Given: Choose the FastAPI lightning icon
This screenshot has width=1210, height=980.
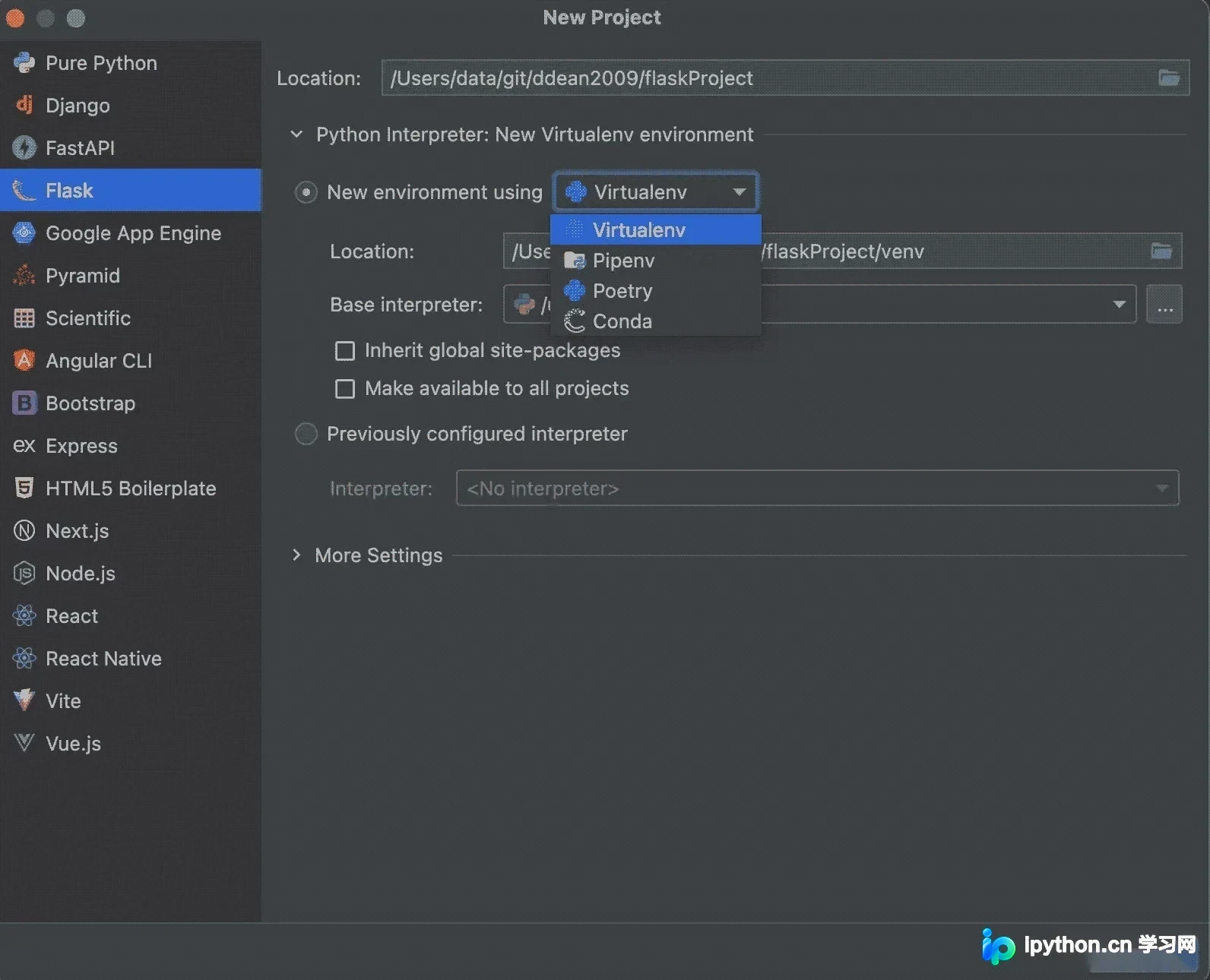Looking at the screenshot, I should click(x=24, y=148).
